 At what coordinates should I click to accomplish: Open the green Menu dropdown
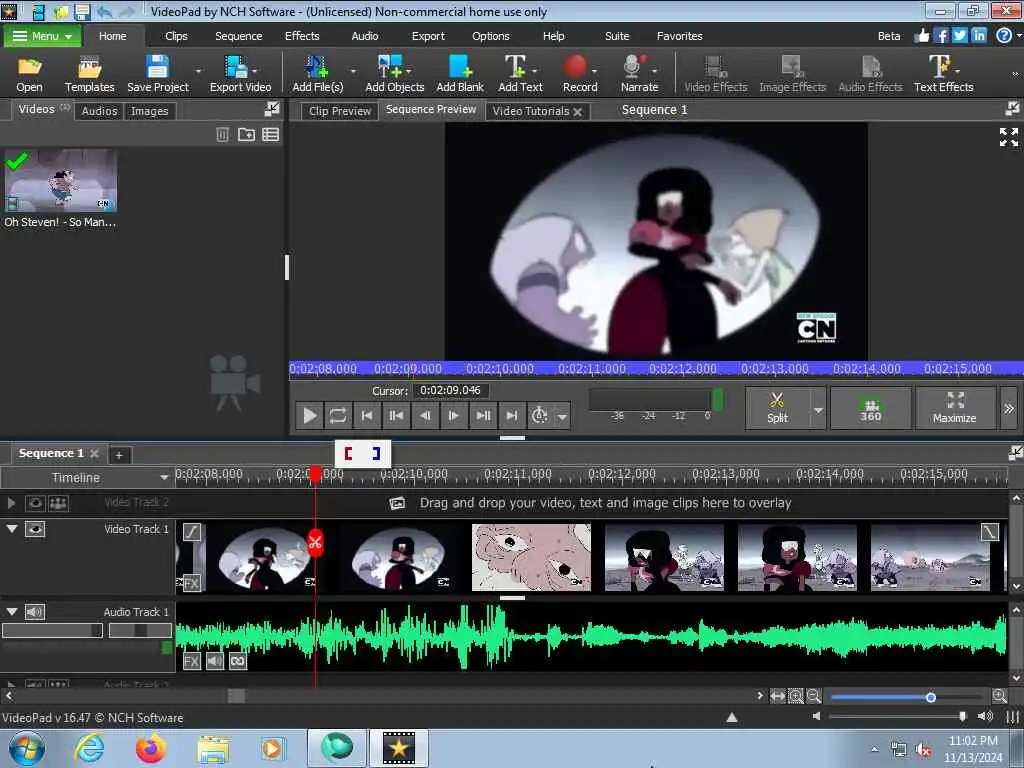42,36
